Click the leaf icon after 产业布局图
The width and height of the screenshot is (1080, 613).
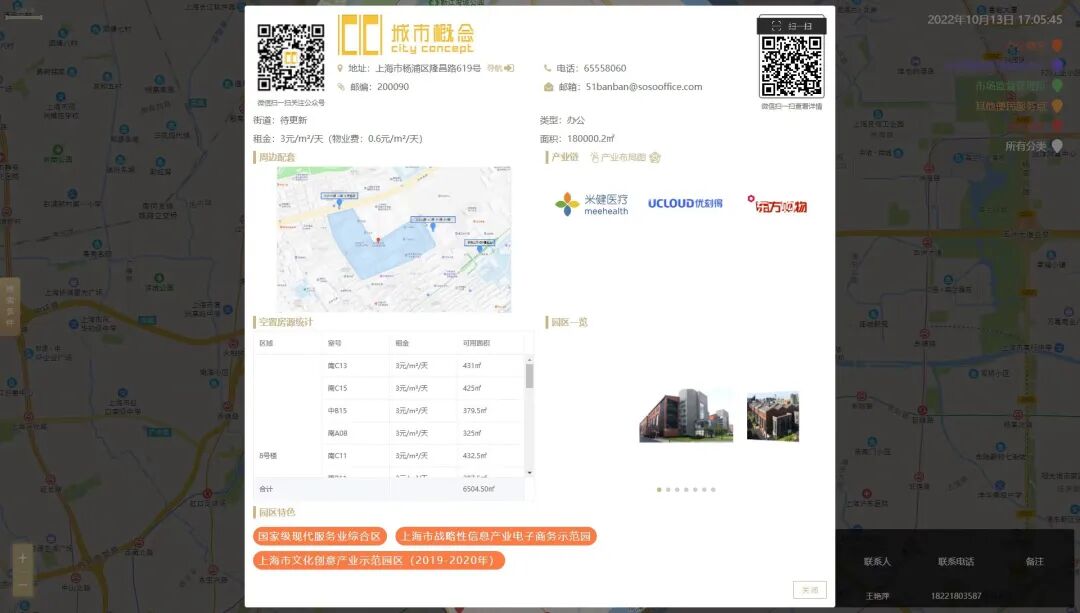click(655, 158)
